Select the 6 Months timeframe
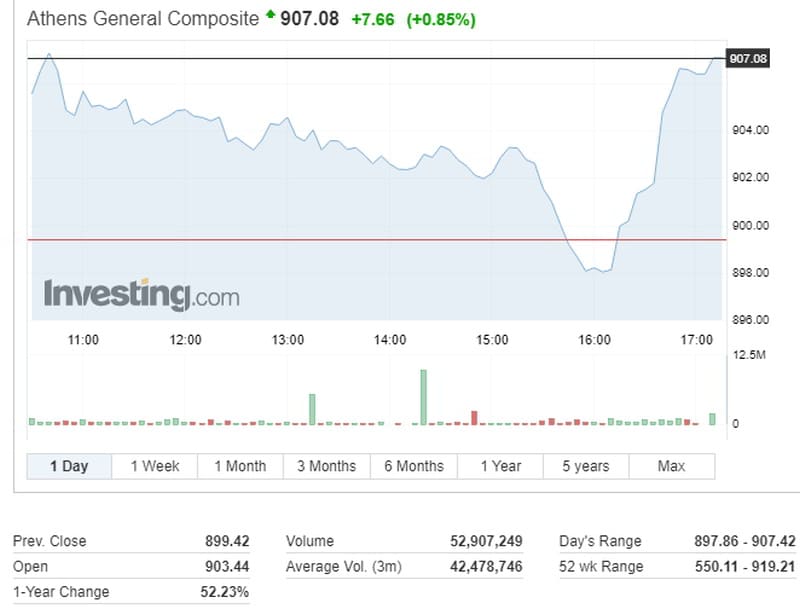 (x=414, y=466)
